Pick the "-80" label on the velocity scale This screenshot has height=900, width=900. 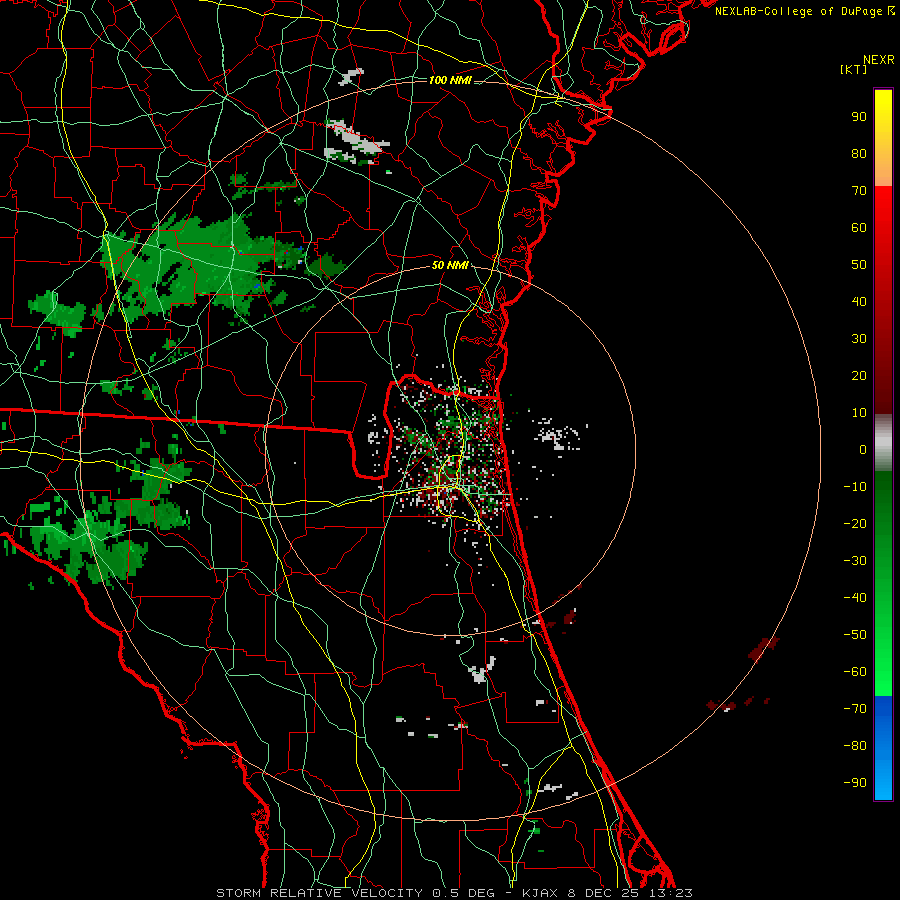click(x=855, y=746)
